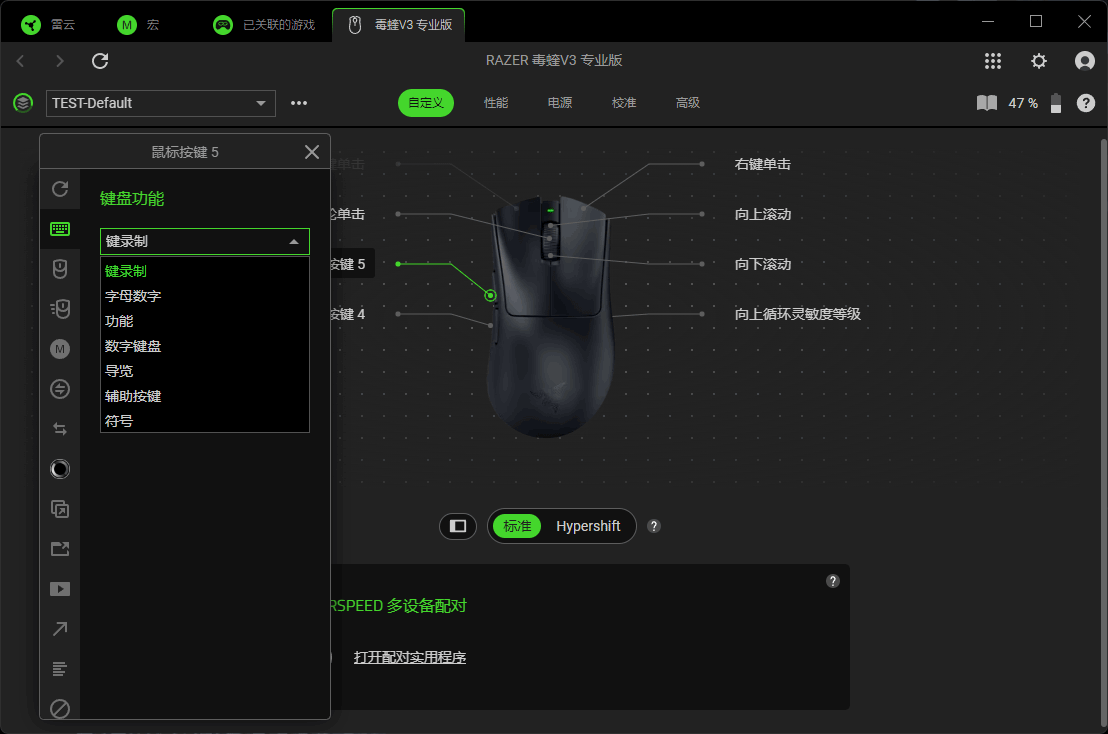Select the text function lines icon
1108x734 pixels.
60,669
